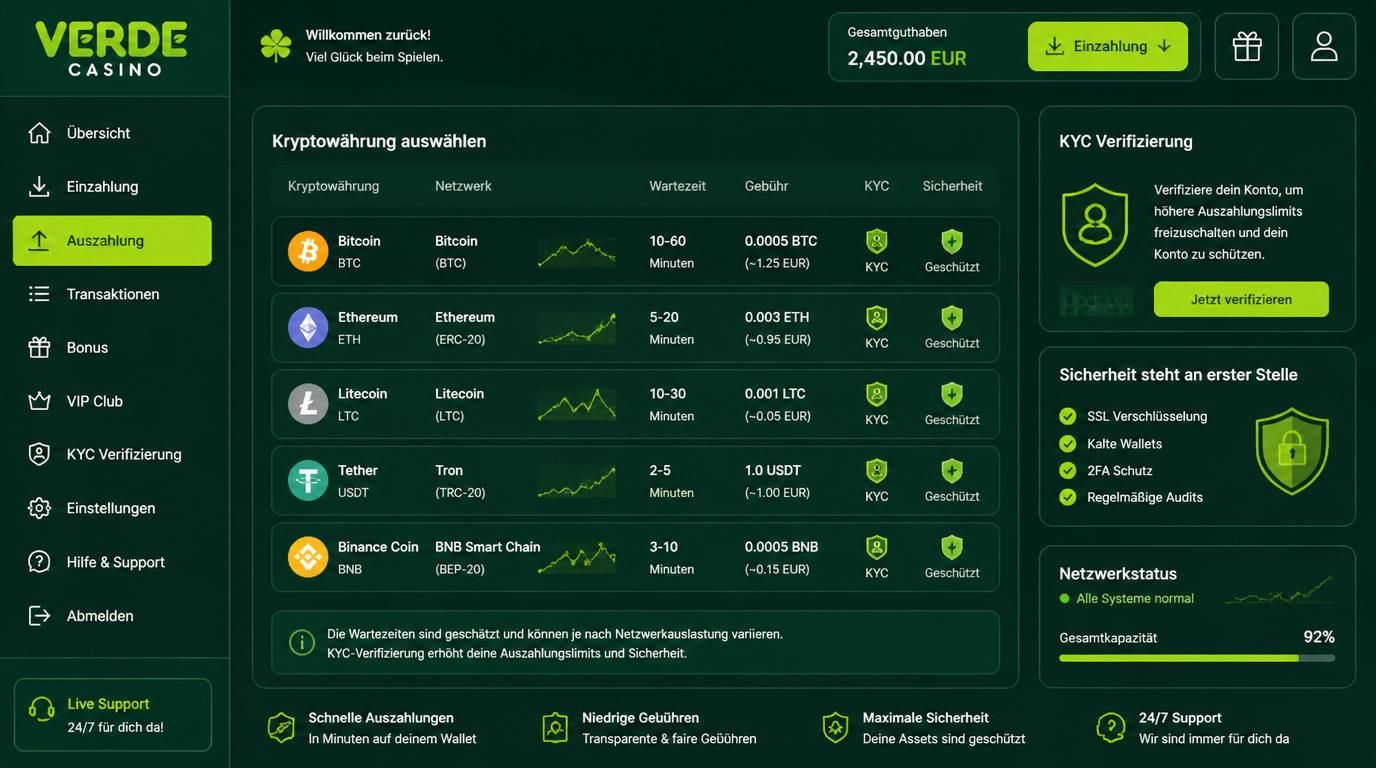Click the Bitcoin network price chart
The image size is (1376, 768).
coord(577,252)
